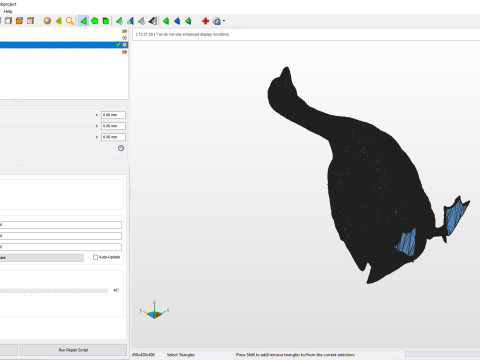480x360 pixels.
Task: Click the solid orange cube view icon
Action: [19, 21]
